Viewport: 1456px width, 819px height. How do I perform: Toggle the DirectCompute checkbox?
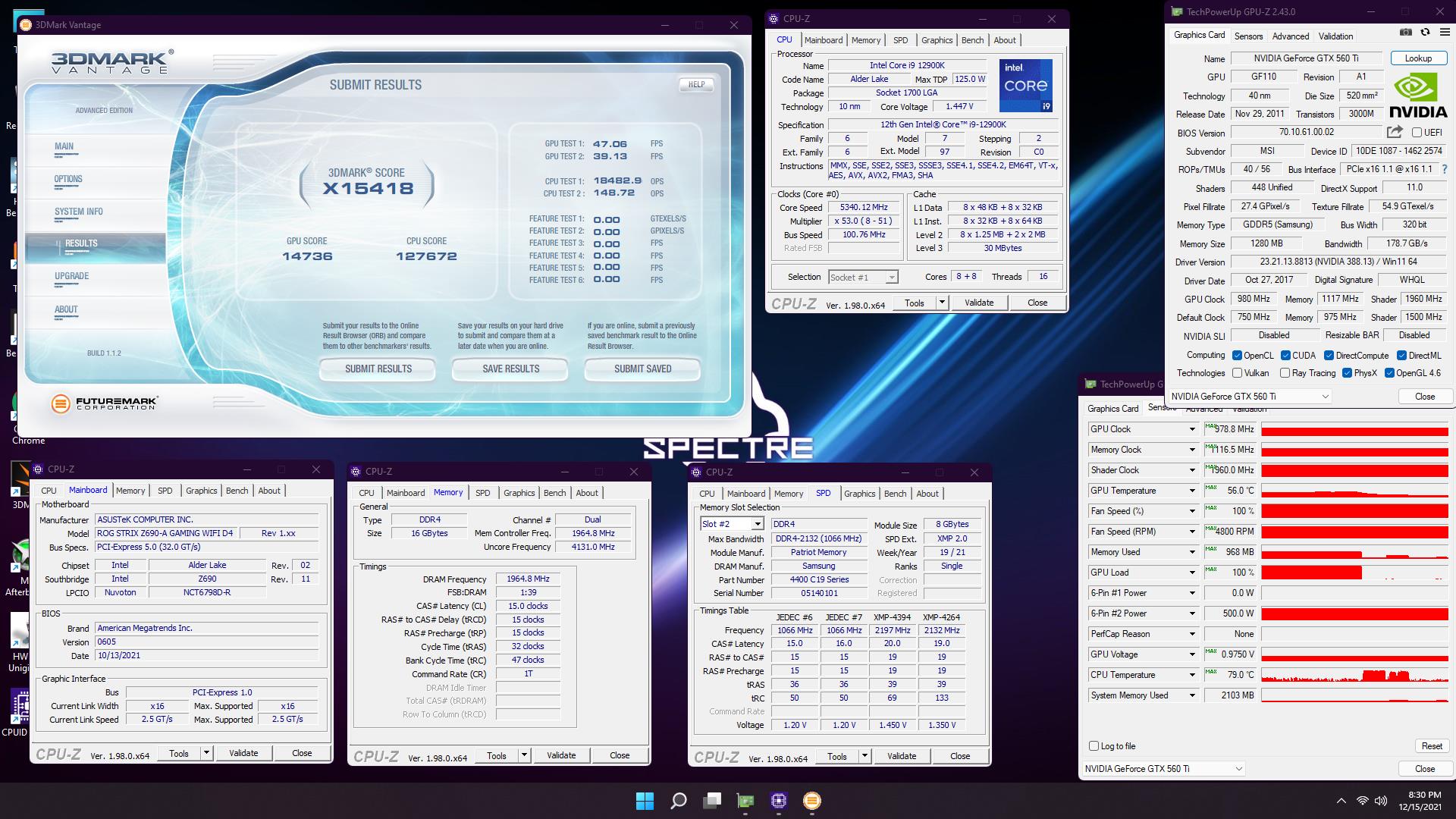1329,356
